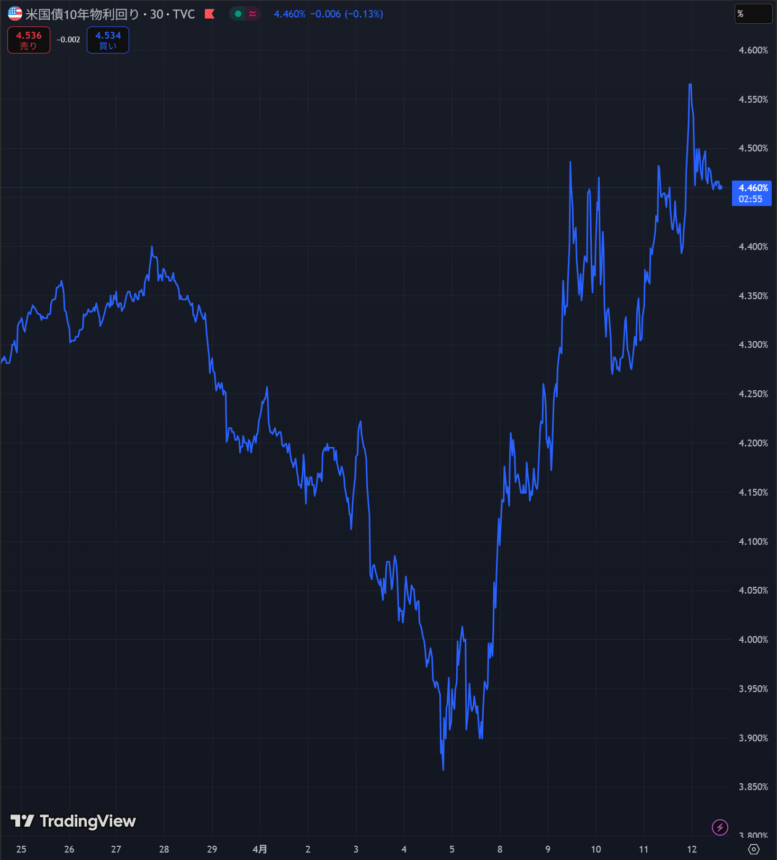Click the -0.002 spread value
Image resolution: width=777 pixels, height=860 pixels.
point(69,40)
